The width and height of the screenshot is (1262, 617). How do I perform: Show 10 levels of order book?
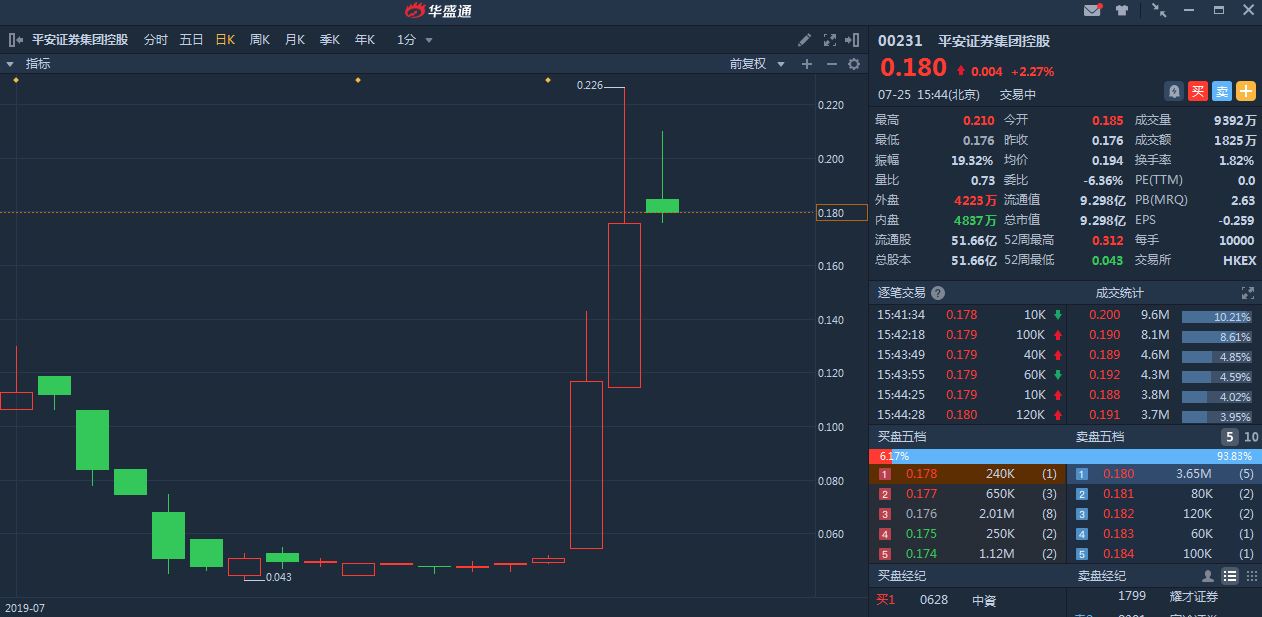pyautogui.click(x=1251, y=437)
